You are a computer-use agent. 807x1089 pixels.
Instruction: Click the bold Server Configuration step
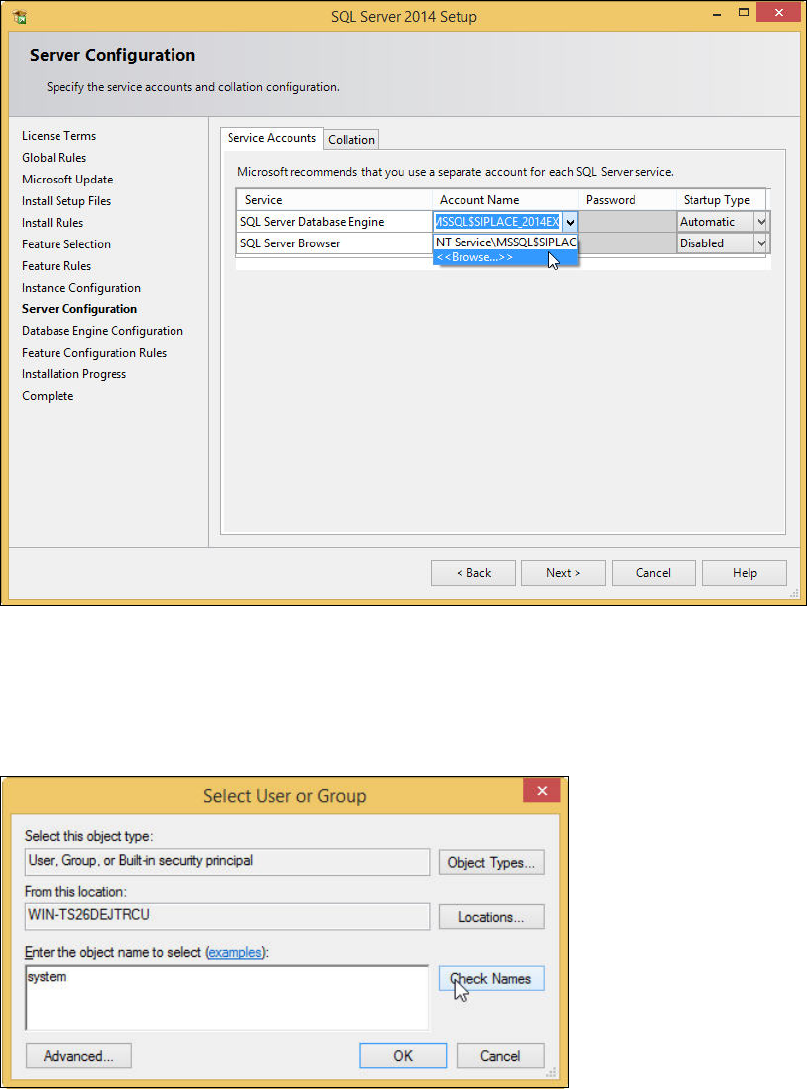click(79, 309)
